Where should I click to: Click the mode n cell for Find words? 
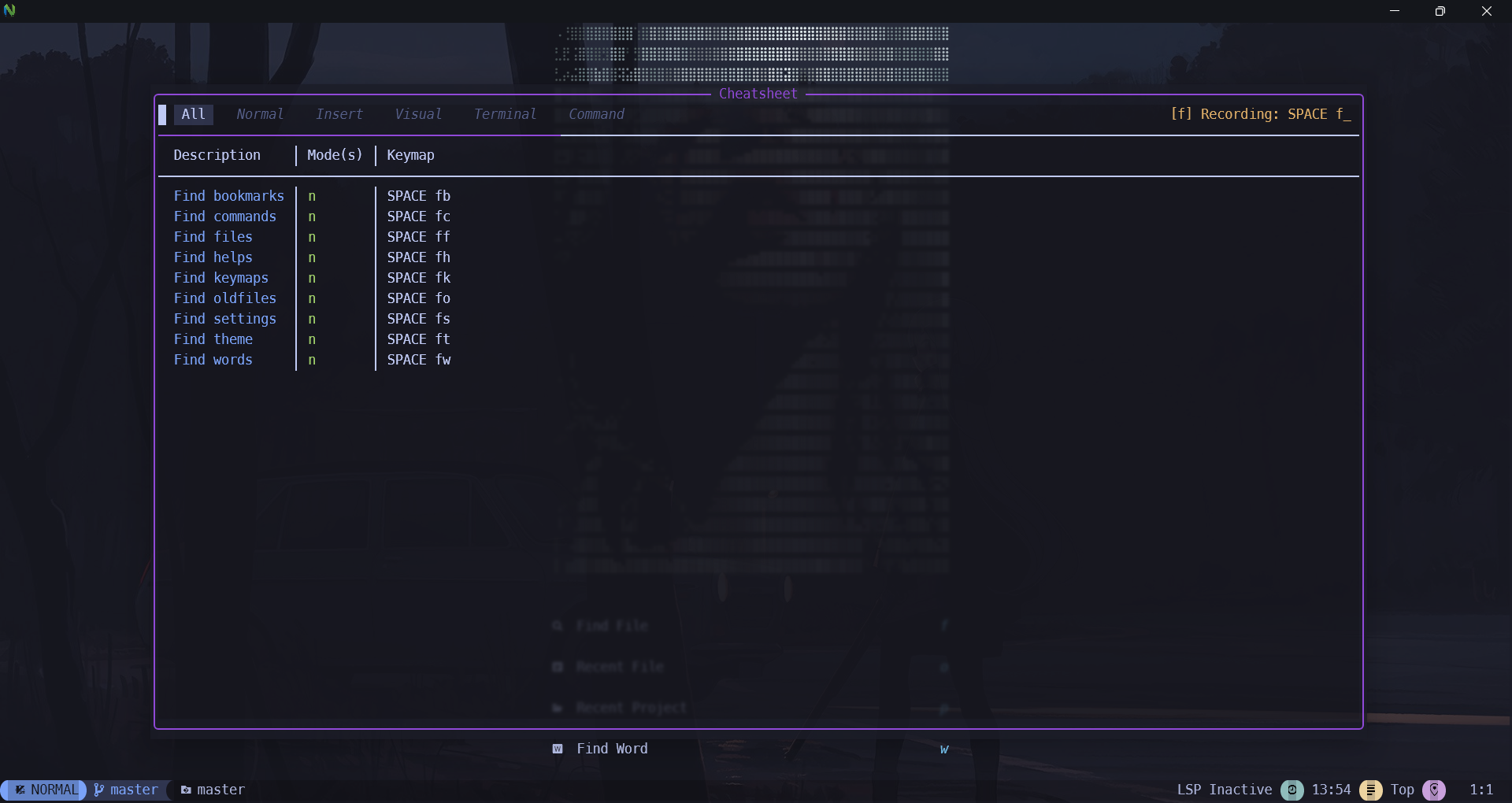(312, 361)
